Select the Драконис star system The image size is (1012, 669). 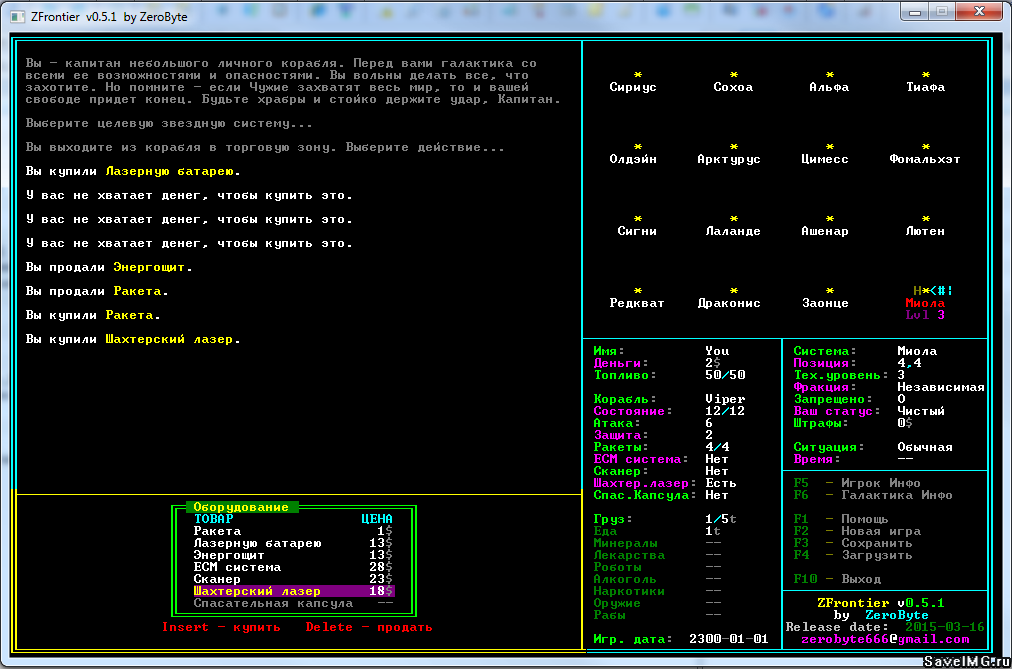tap(729, 303)
